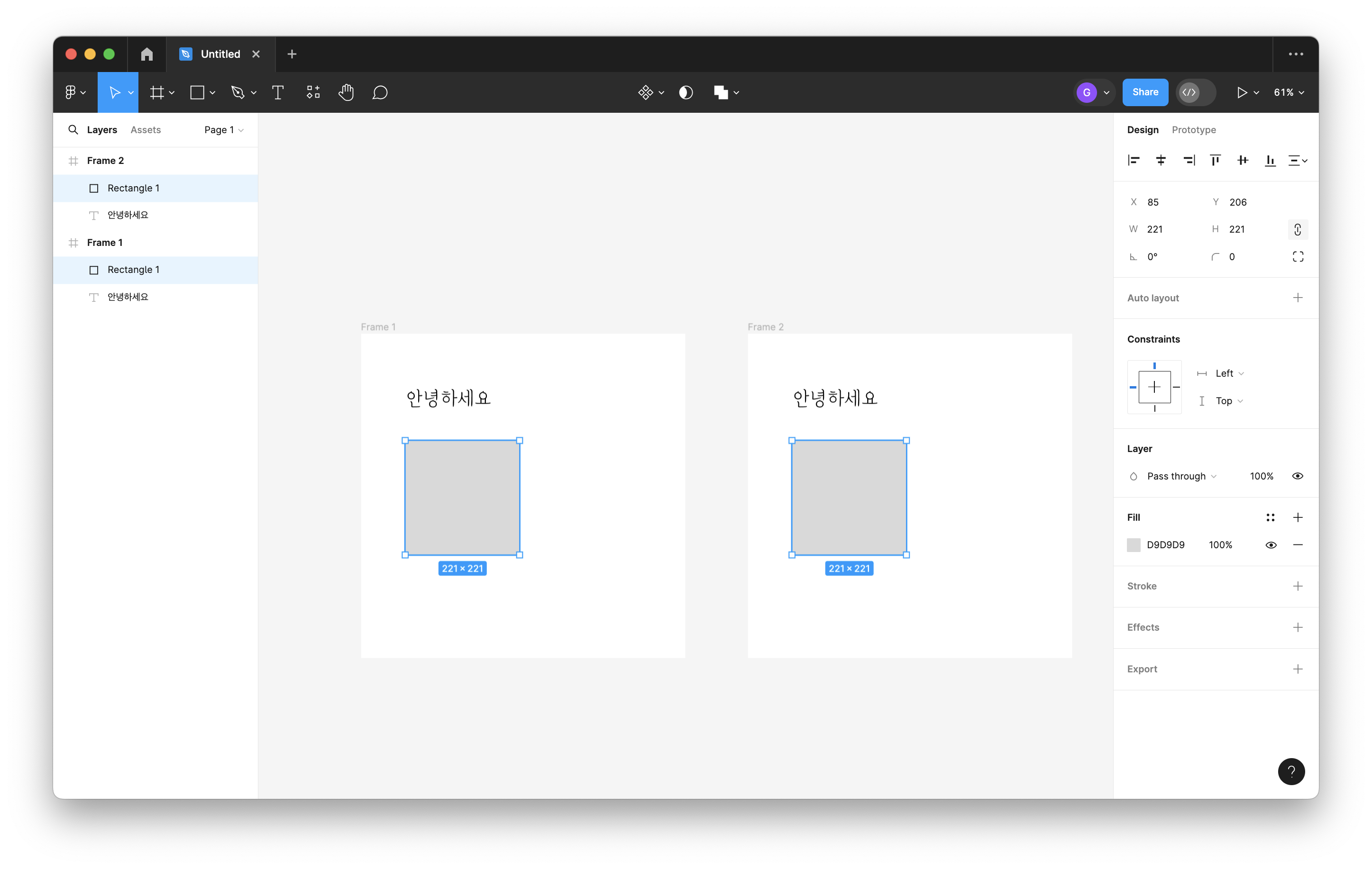Click the Pen tool icon

[238, 92]
